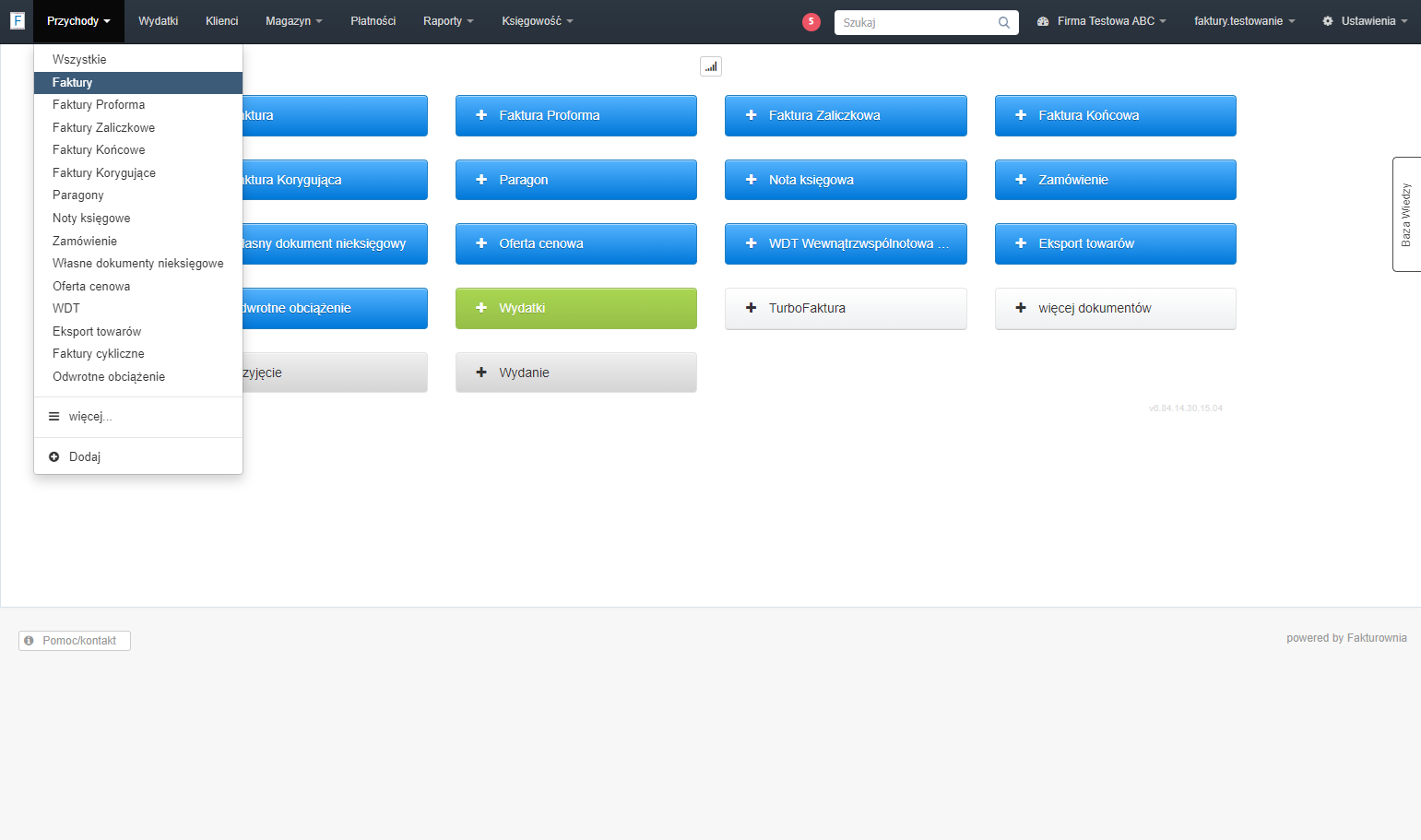The image size is (1421, 840).
Task: Focus the Szukaj search field
Action: pyautogui.click(x=926, y=22)
